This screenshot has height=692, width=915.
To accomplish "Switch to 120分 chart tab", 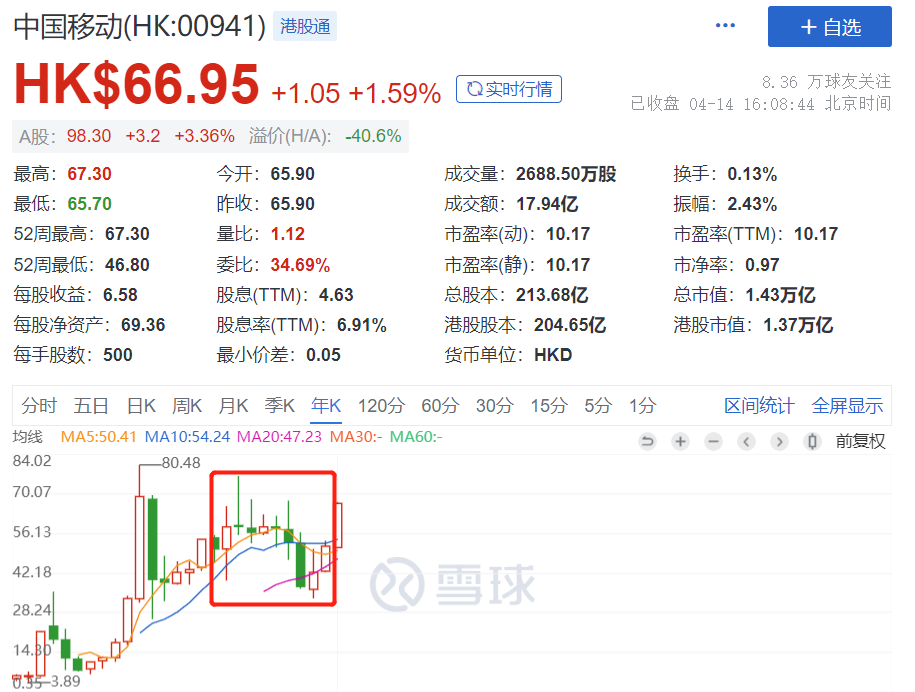I will (x=381, y=406).
